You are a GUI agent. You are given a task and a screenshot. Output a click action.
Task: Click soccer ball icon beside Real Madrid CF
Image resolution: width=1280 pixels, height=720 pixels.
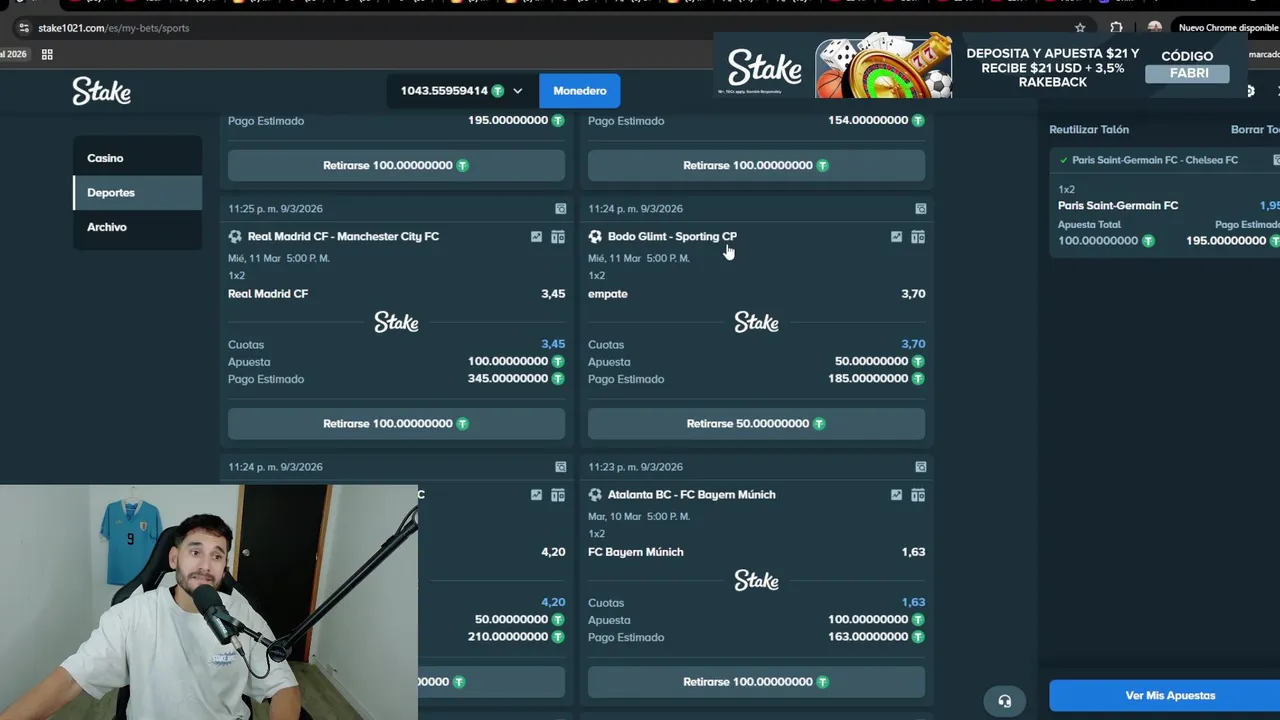pos(235,237)
